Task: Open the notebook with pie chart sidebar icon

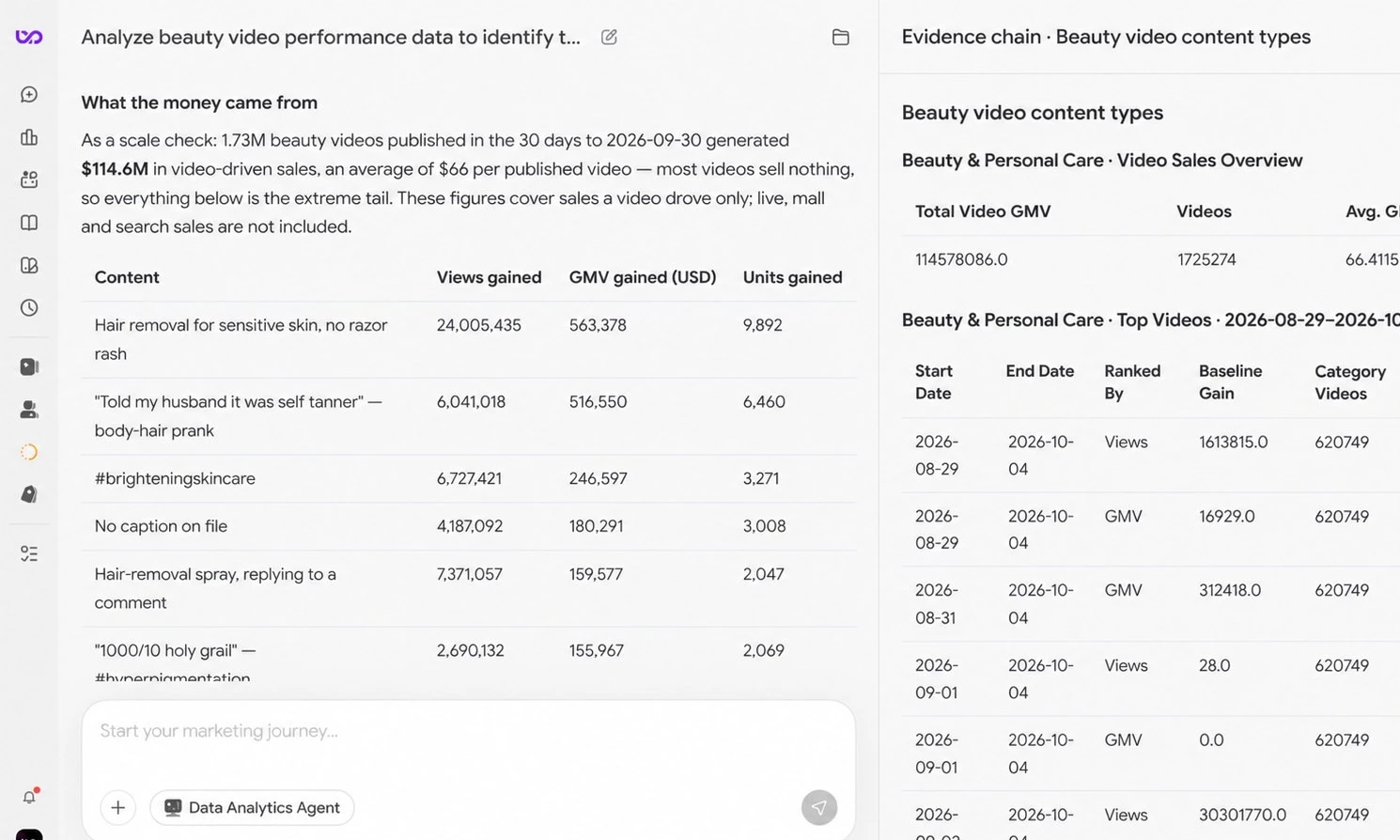Action: click(x=29, y=265)
